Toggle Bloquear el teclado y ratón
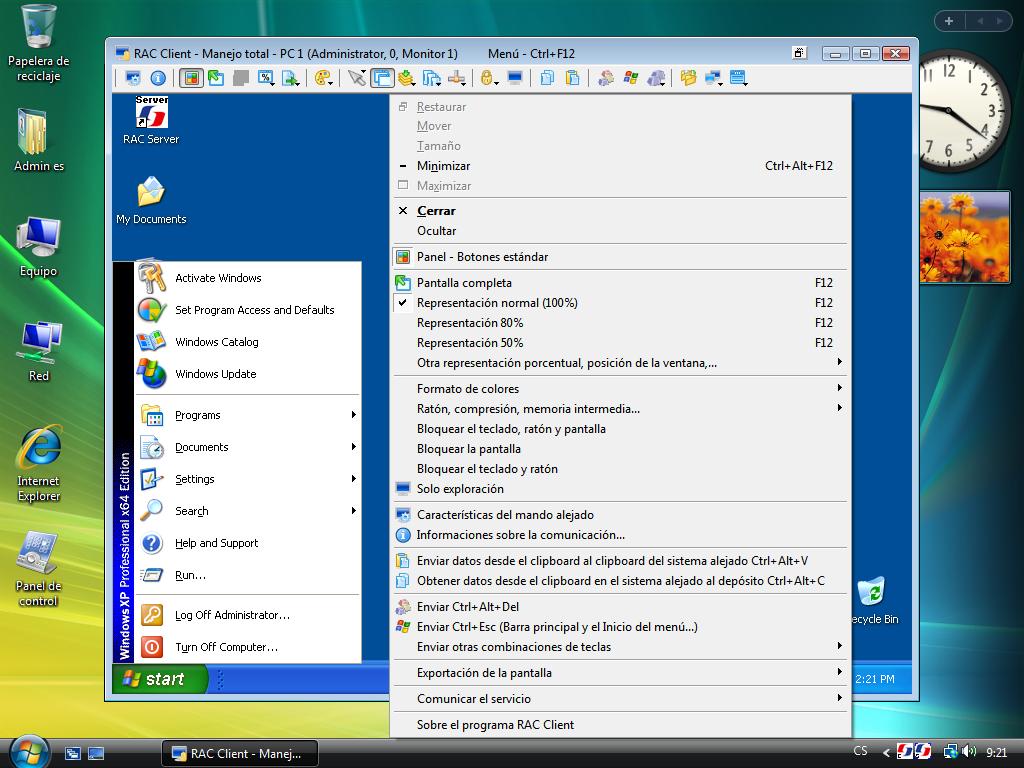The height and width of the screenshot is (768, 1024). [x=620, y=469]
